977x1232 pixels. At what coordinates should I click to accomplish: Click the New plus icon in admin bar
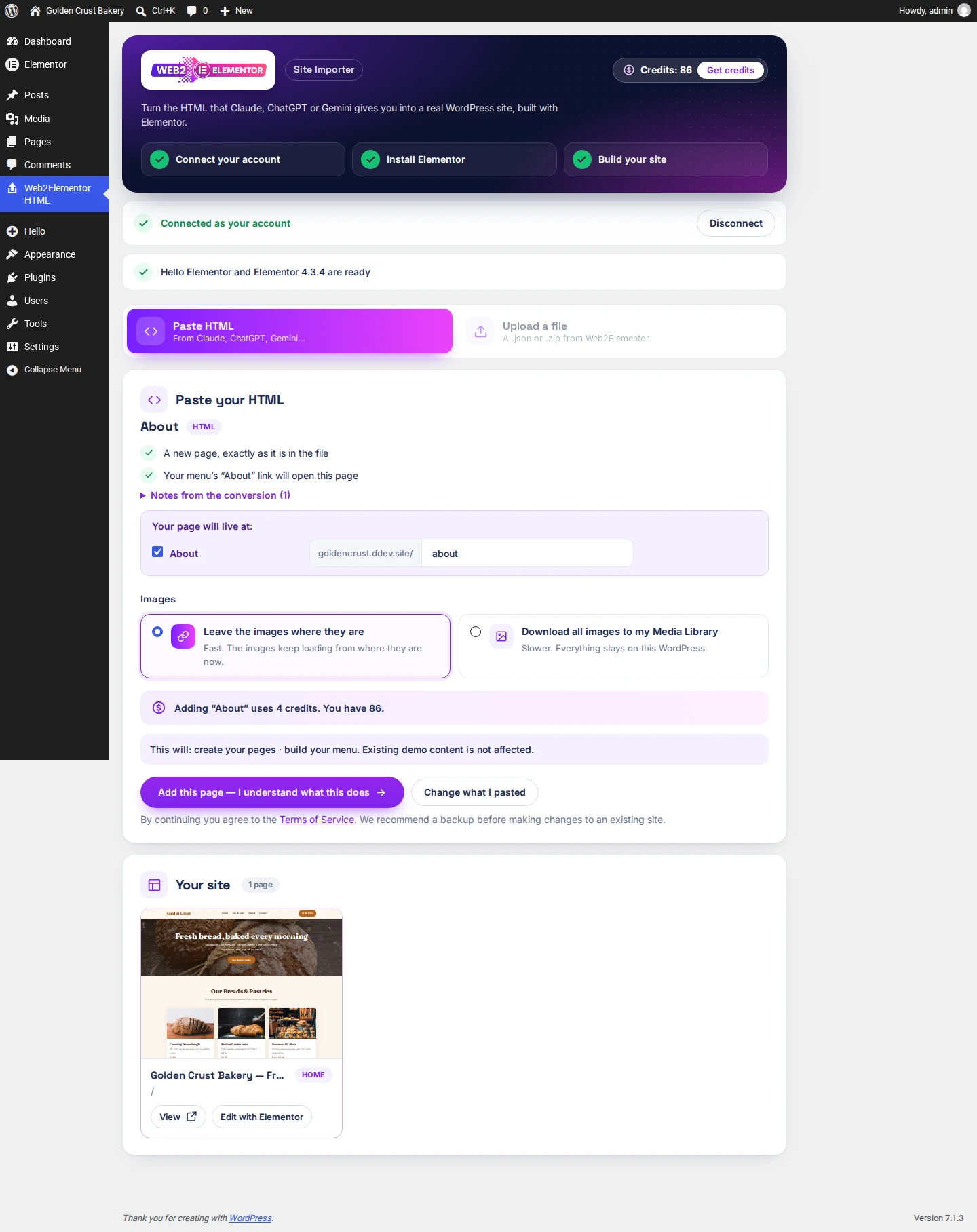(225, 11)
